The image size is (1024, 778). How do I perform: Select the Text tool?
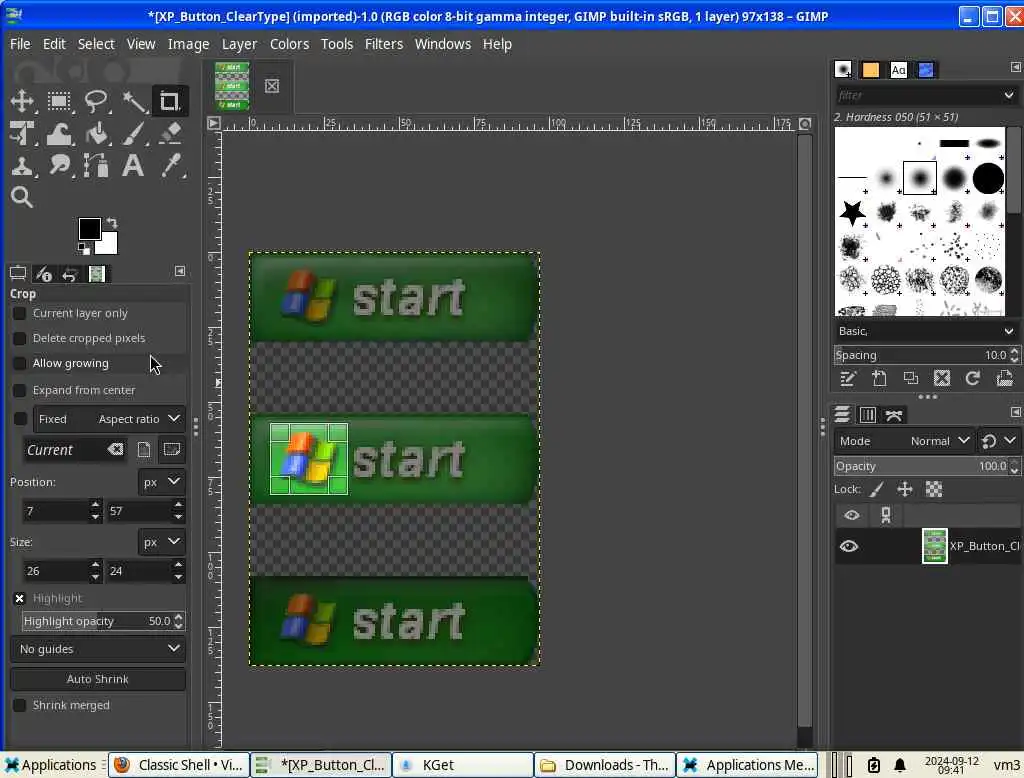coord(134,166)
